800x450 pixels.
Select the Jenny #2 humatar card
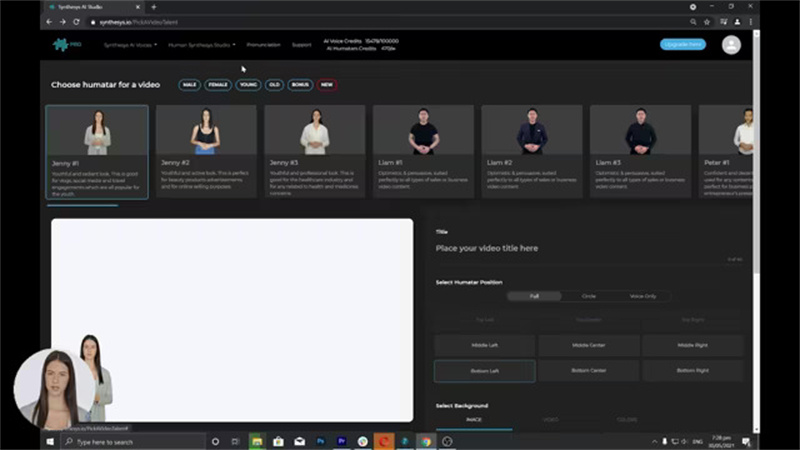pyautogui.click(x=206, y=152)
